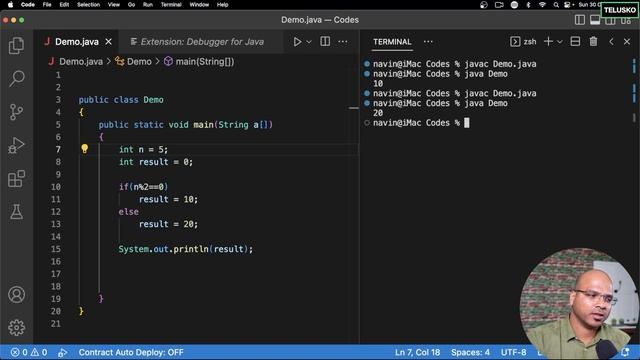Click the lightbulb code action on line 7
Screen dimensions: 640x360
coord(84,149)
